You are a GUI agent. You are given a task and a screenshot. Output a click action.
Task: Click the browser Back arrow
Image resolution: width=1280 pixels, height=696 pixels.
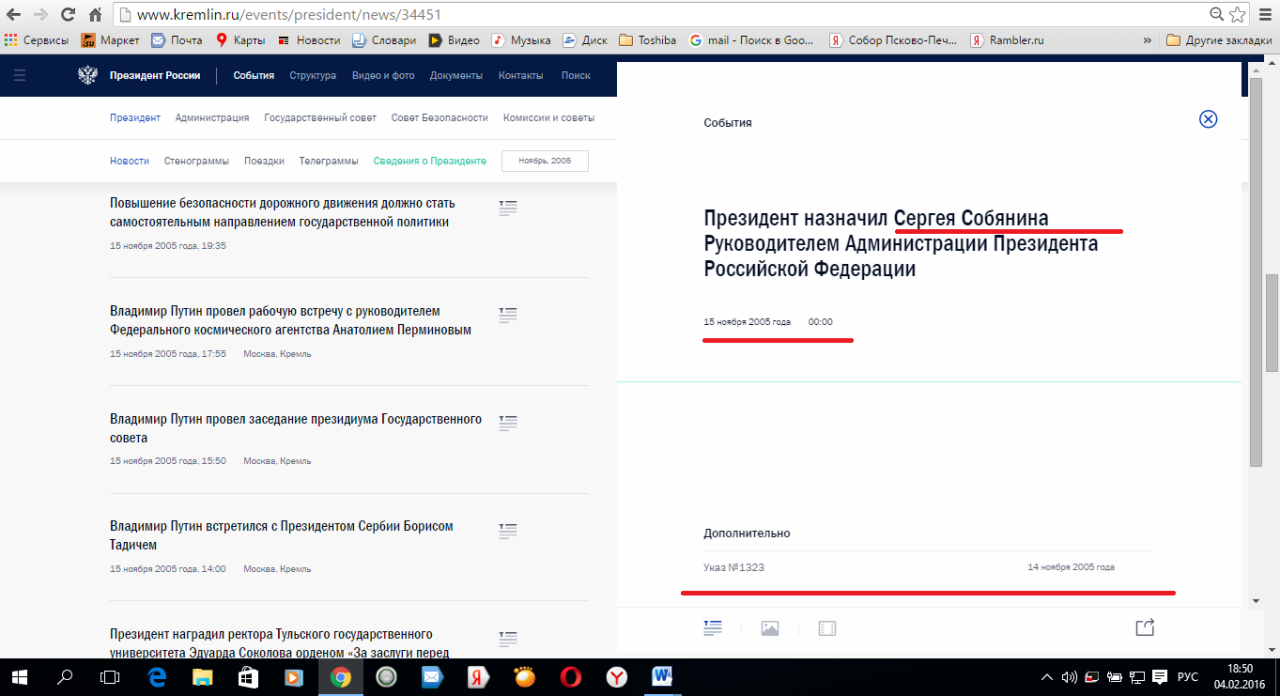[x=14, y=15]
